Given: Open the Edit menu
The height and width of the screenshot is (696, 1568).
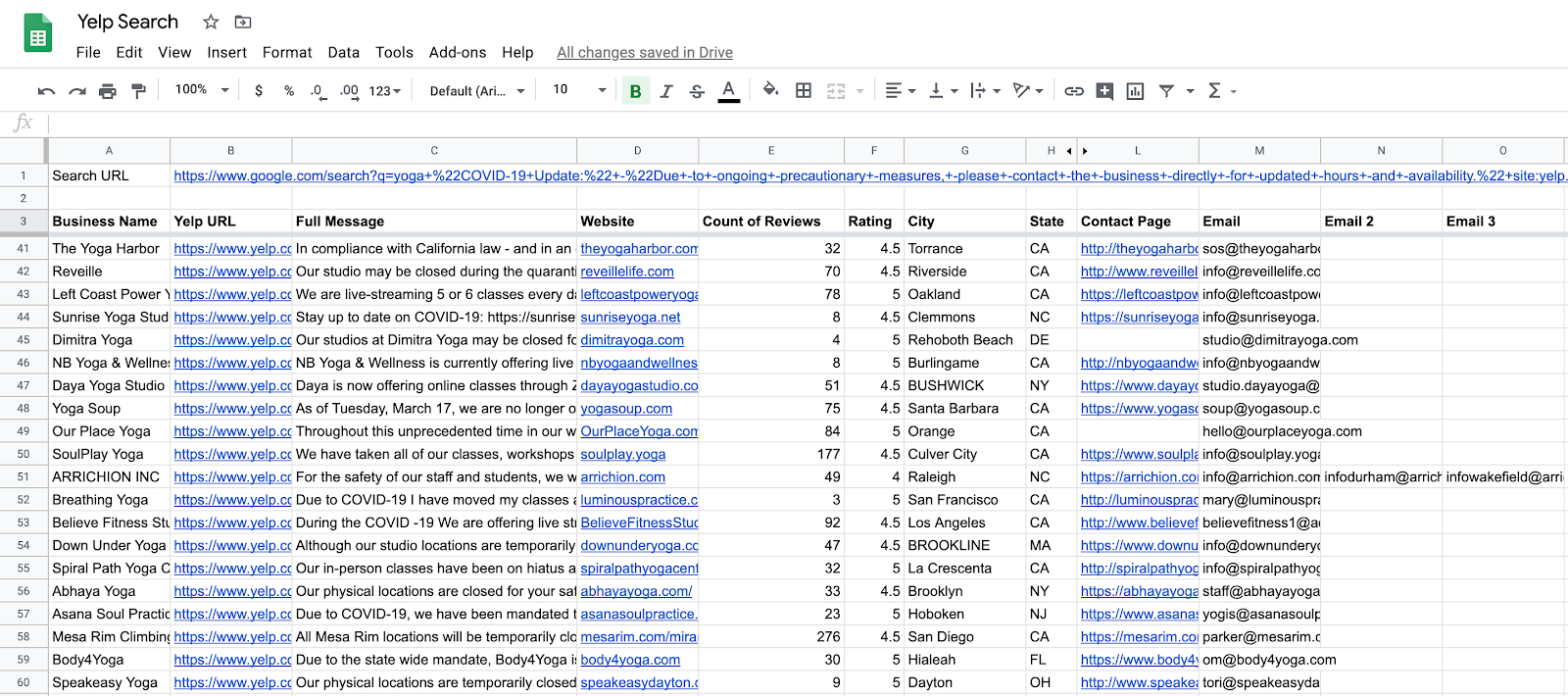Looking at the screenshot, I should coord(129,53).
